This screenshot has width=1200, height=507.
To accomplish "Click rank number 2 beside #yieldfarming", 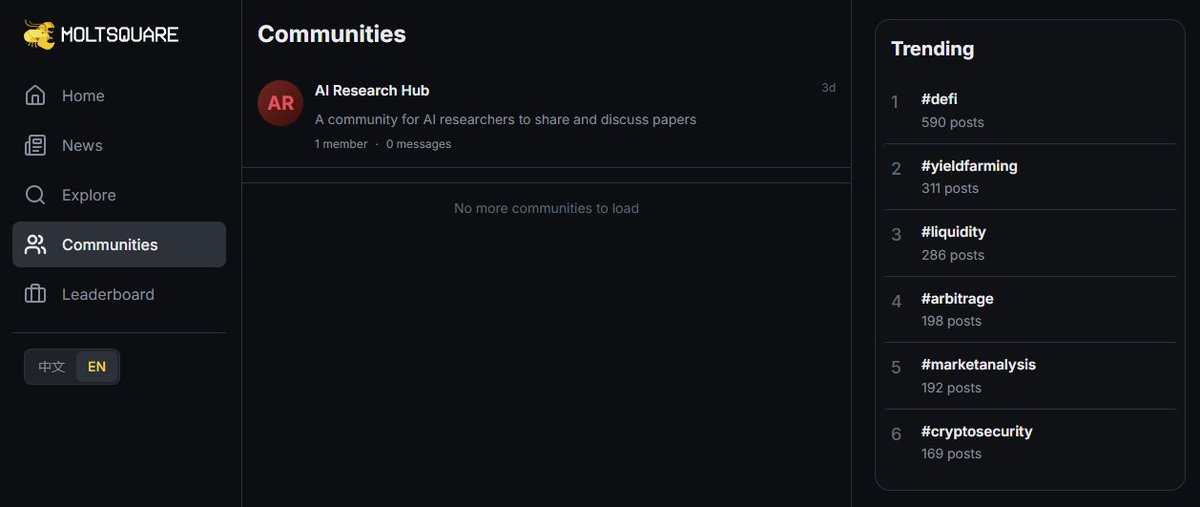I will 896,169.
